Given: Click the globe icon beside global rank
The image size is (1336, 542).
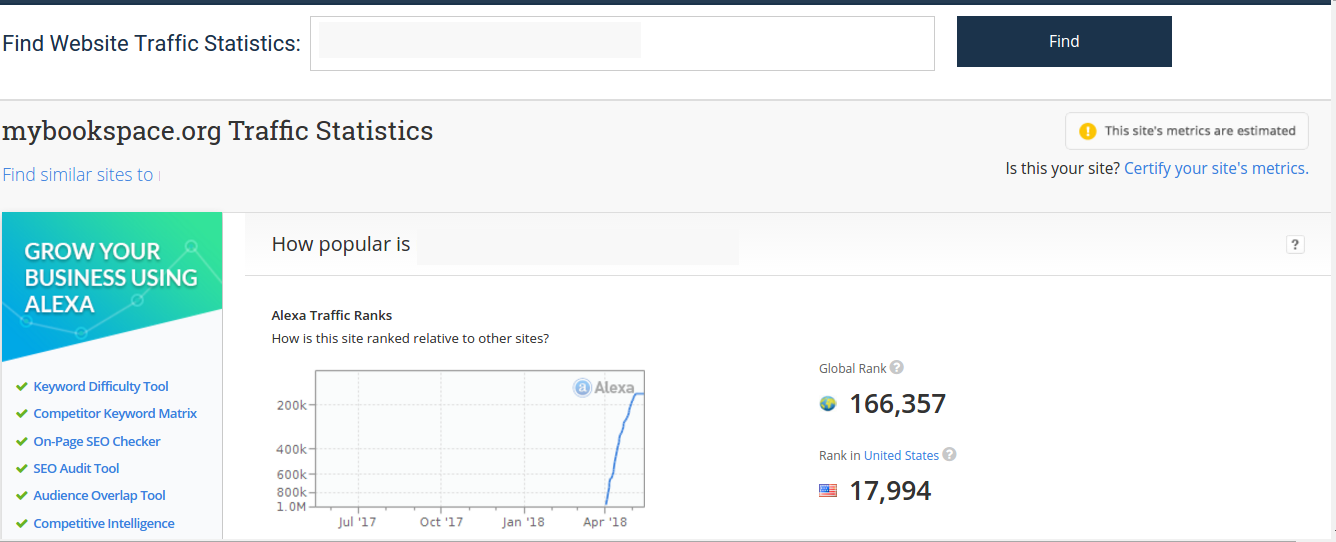Looking at the screenshot, I should pyautogui.click(x=828, y=404).
